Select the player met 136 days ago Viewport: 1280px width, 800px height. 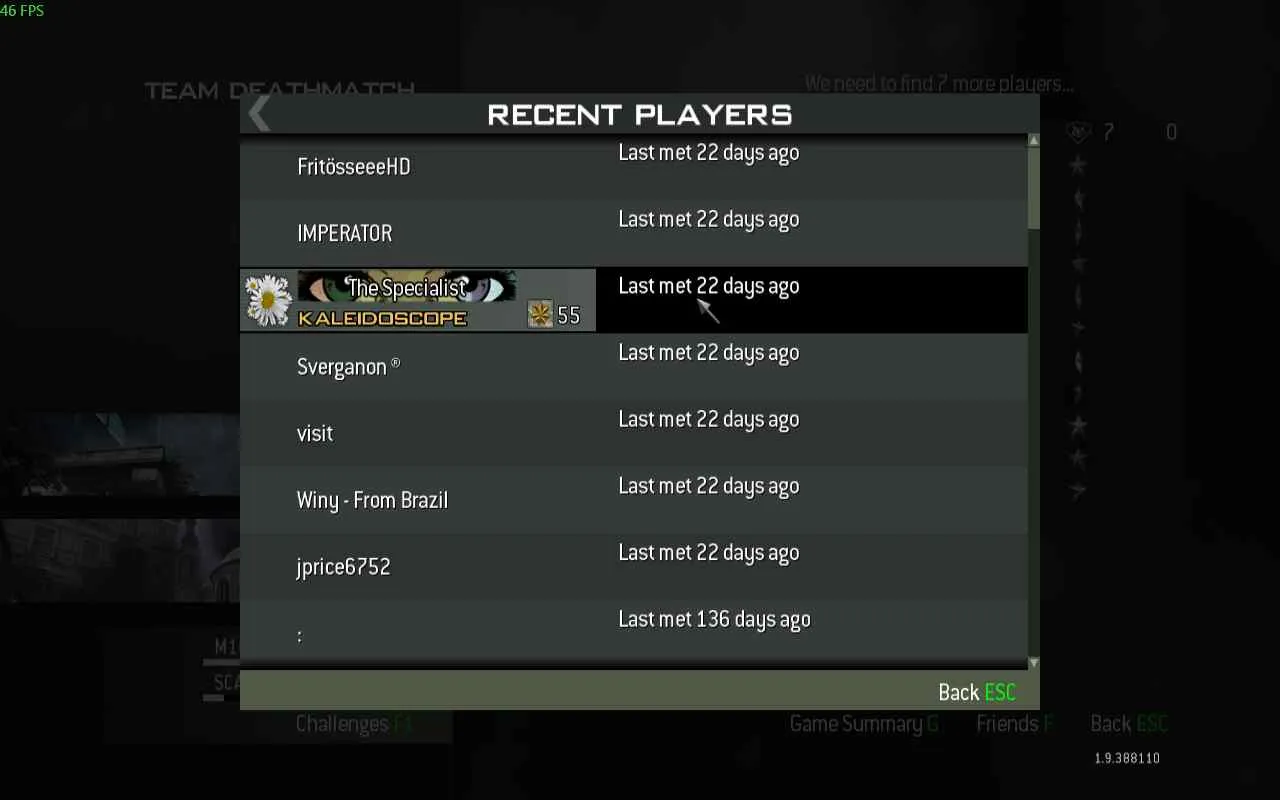[633, 631]
